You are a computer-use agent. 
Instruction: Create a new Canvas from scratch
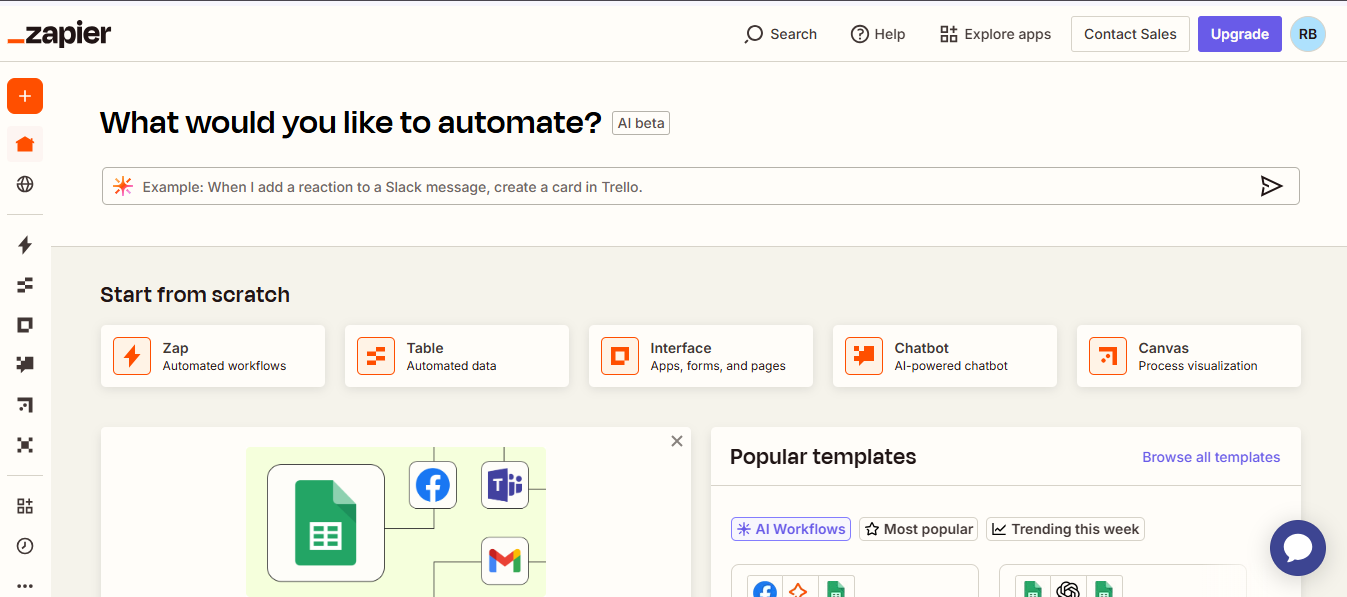tap(1189, 356)
